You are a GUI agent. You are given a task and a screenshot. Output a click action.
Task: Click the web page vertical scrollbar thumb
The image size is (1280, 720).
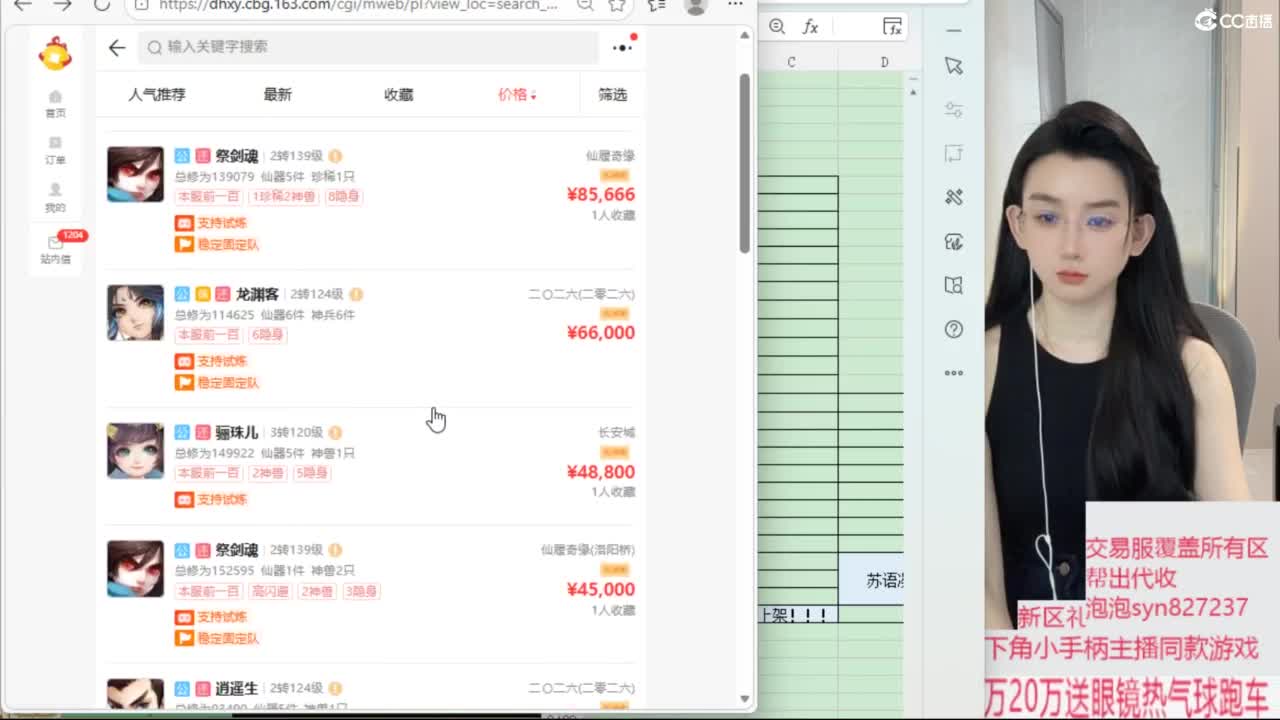click(744, 163)
